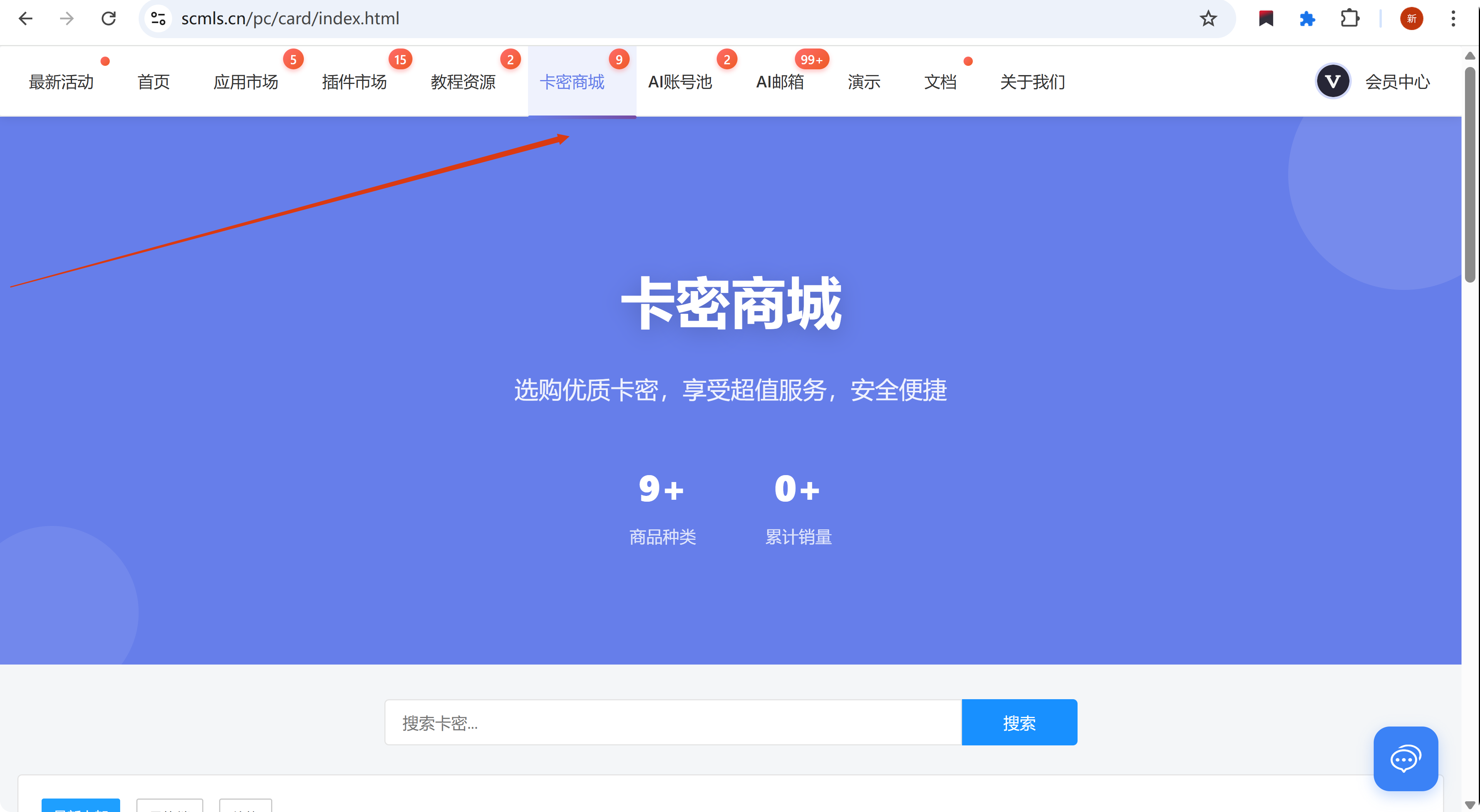Open the 会员中心 link
The image size is (1480, 812).
[1397, 82]
